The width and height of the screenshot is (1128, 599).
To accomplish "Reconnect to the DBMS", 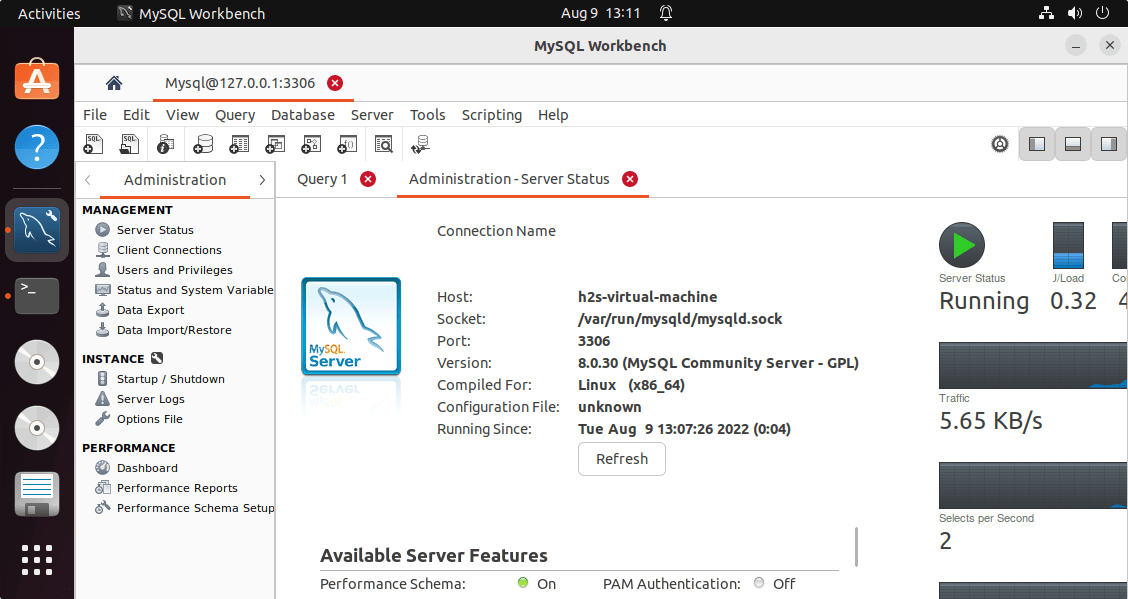I will 419,144.
